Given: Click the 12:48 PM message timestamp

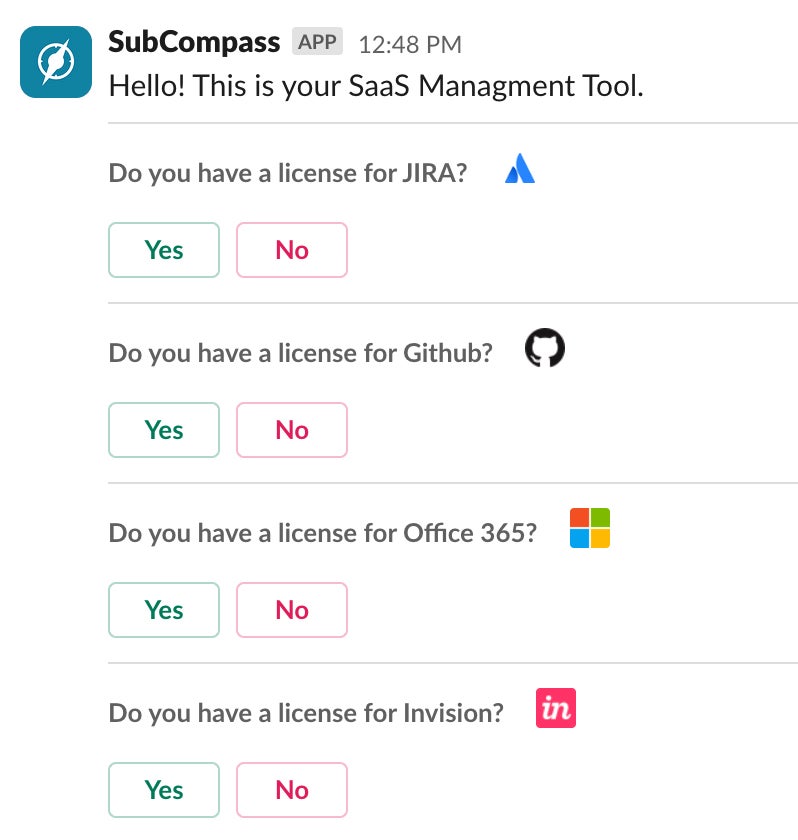Looking at the screenshot, I should point(410,44).
